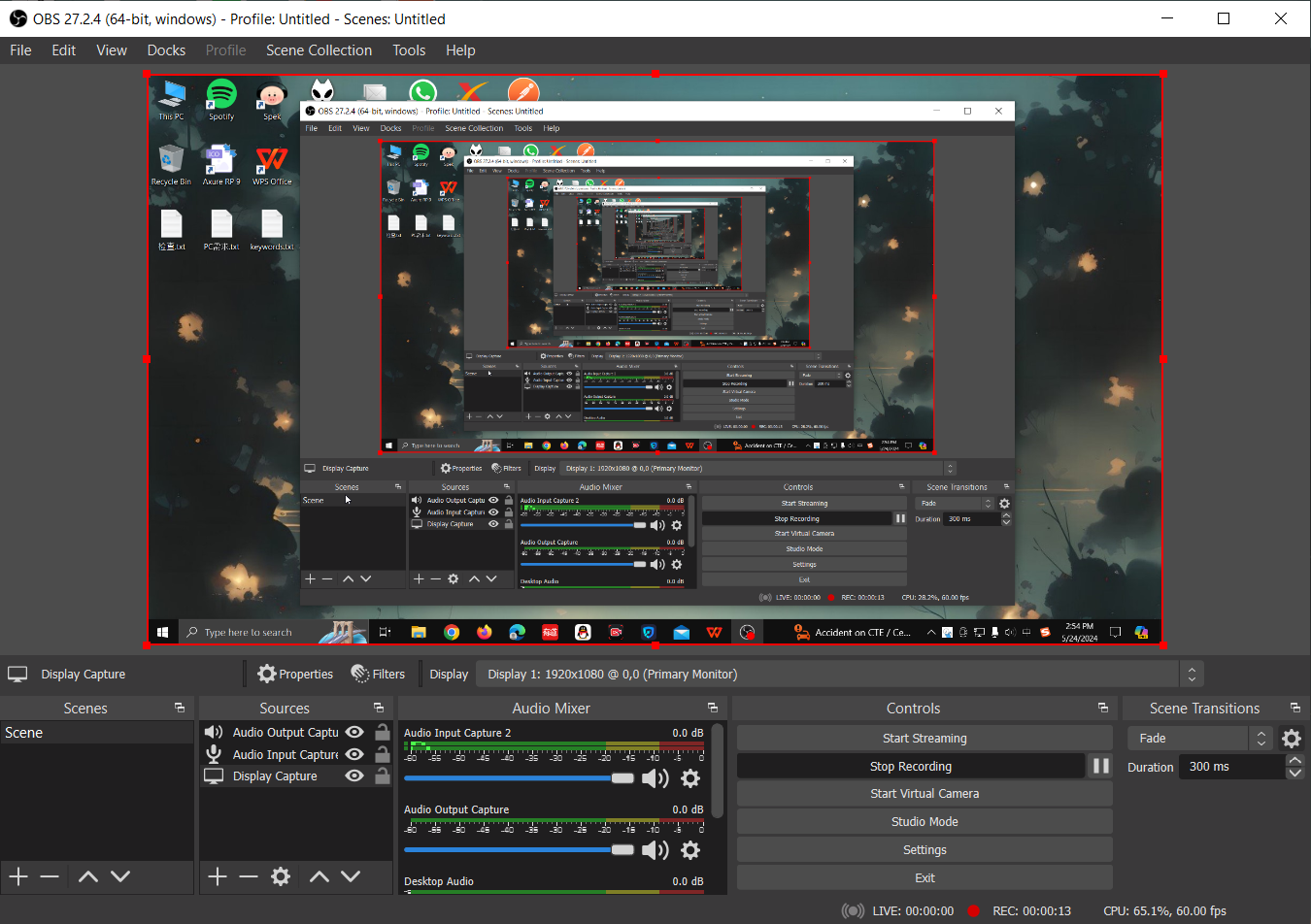Open scene transition properties gear
The width and height of the screenshot is (1311, 924).
coord(1292,739)
